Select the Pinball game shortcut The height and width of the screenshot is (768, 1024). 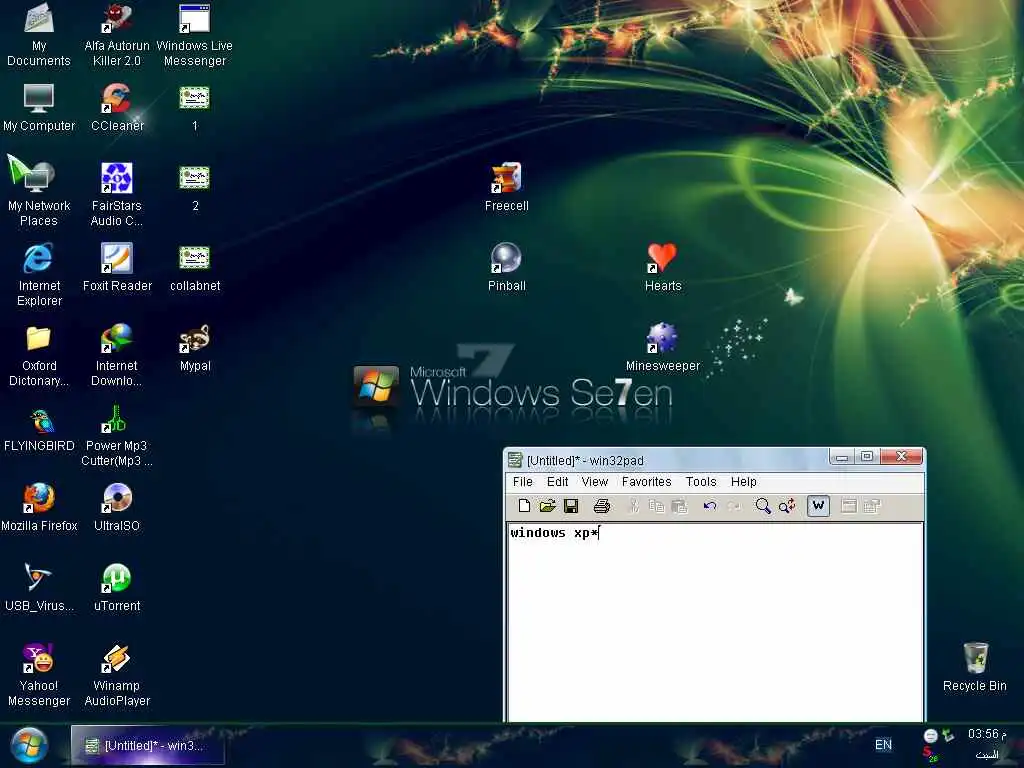(507, 268)
